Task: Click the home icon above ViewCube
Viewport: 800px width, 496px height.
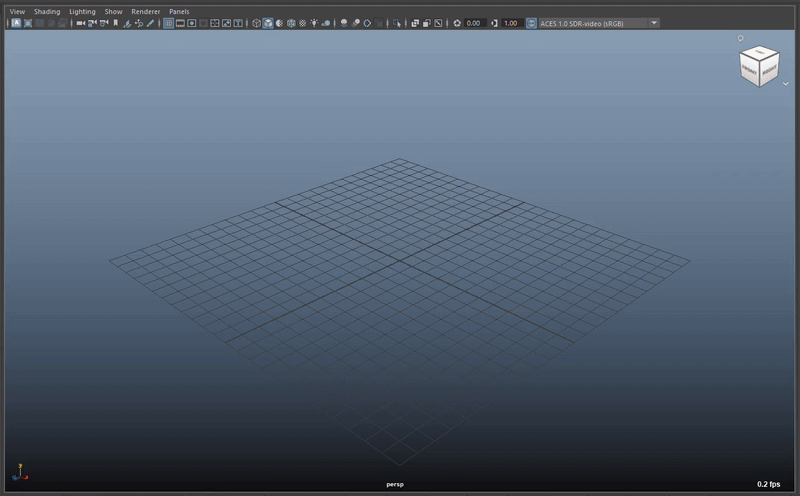Action: point(741,39)
